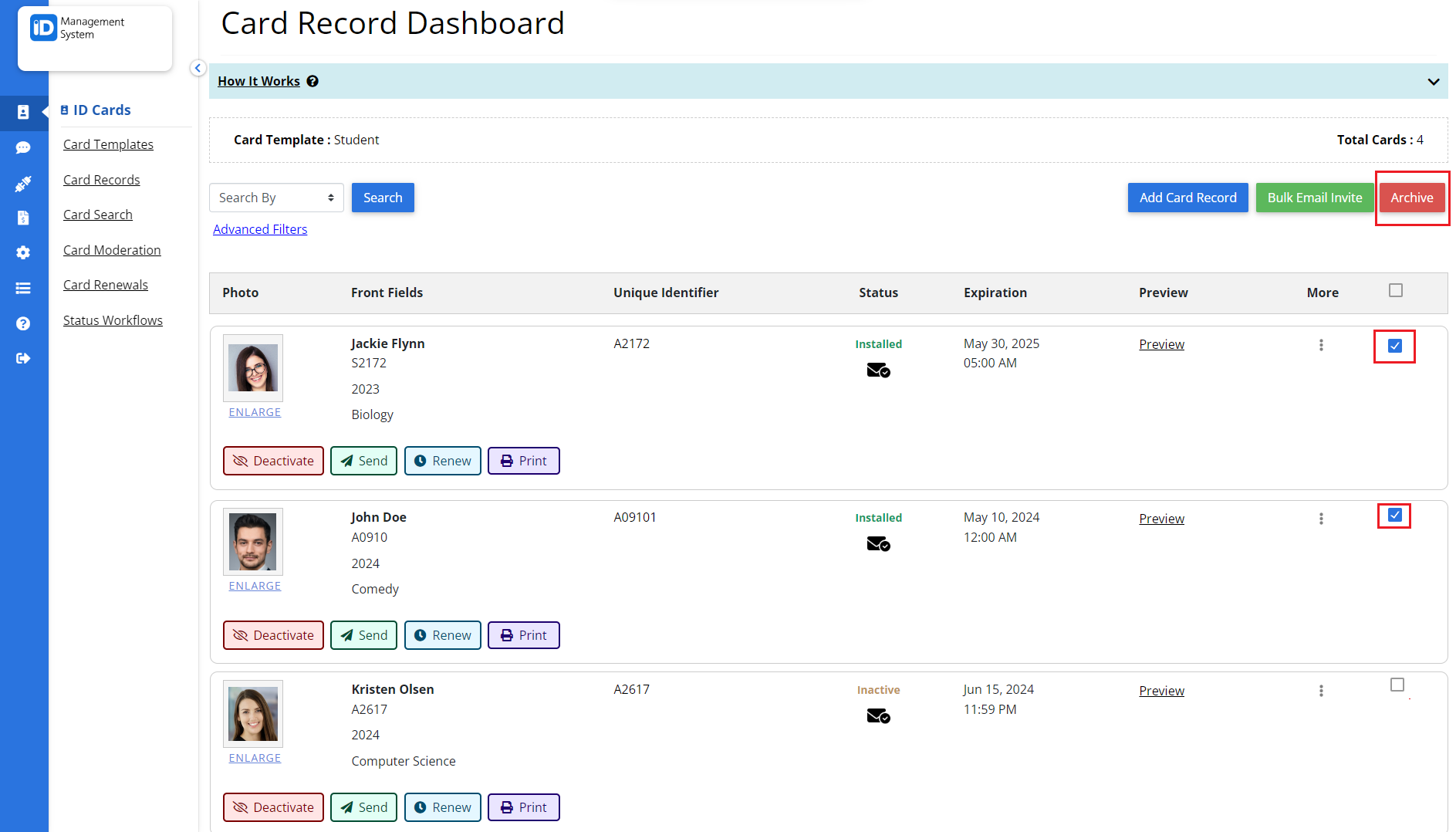Open the billing invoice icon
The width and height of the screenshot is (1456, 832).
24,218
